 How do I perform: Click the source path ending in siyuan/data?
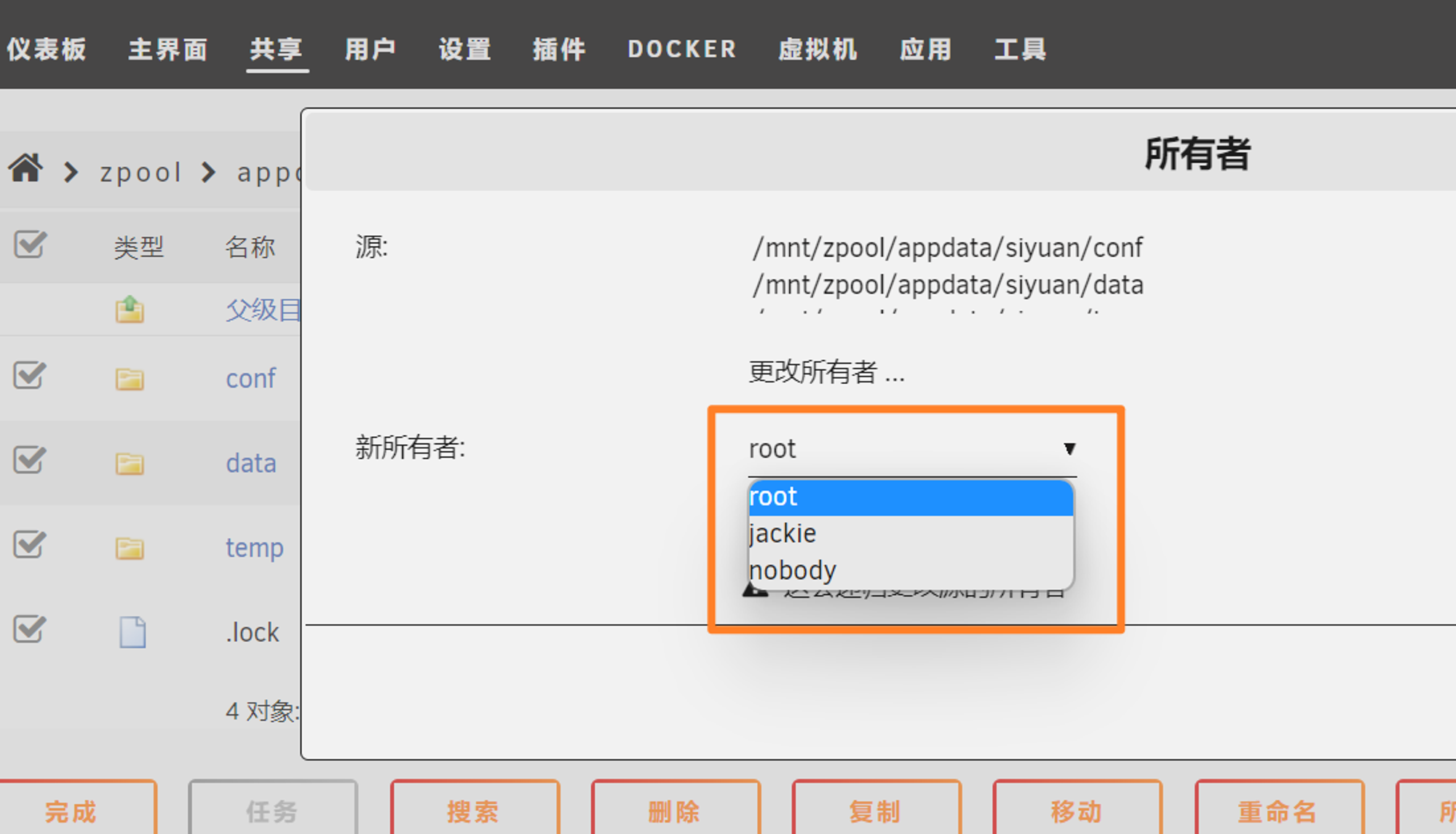coord(948,285)
